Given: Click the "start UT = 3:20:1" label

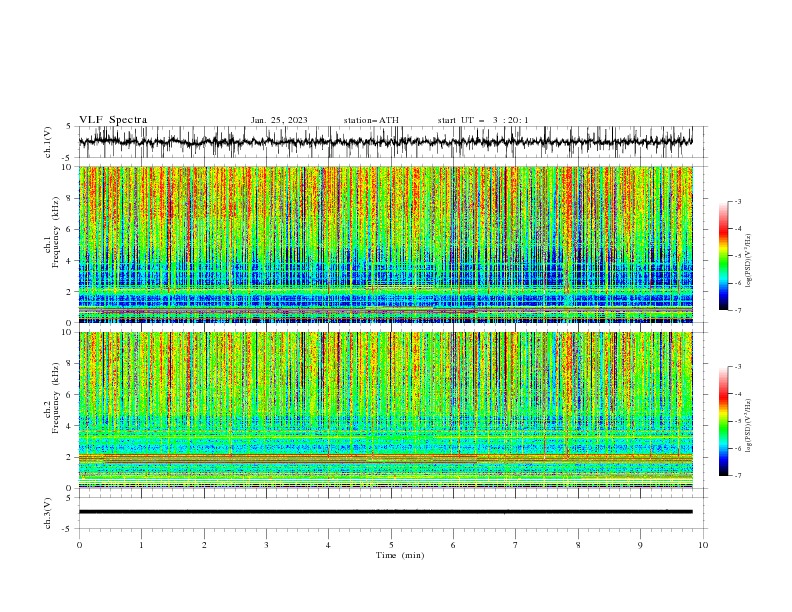Looking at the screenshot, I should 483,120.
